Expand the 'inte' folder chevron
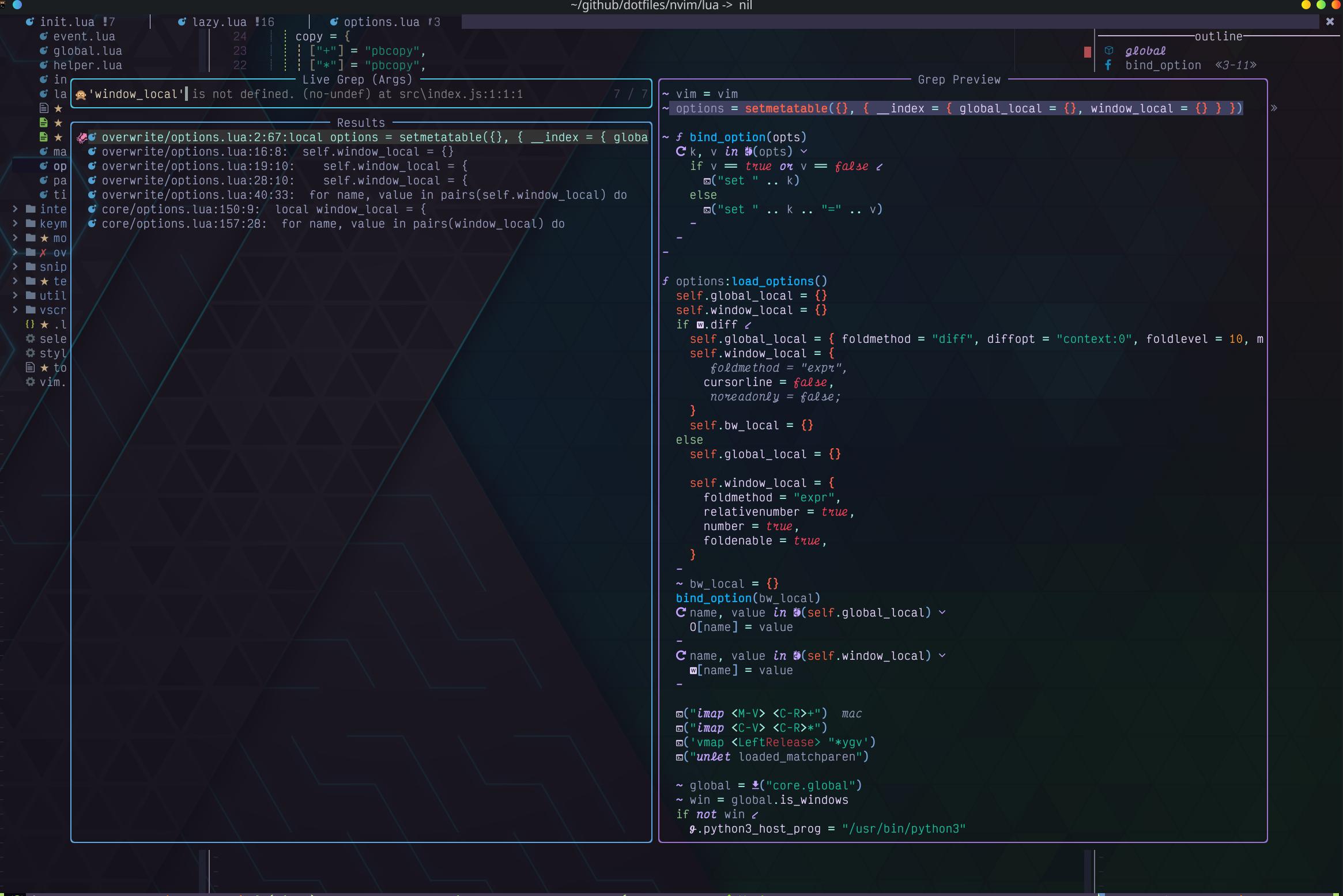1343x896 pixels. point(16,209)
